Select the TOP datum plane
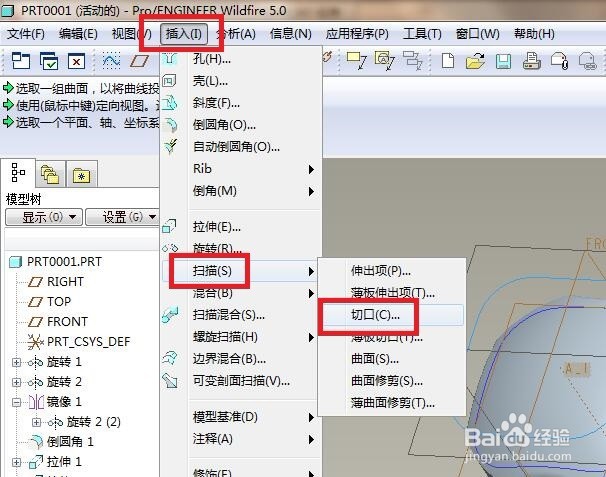 pos(49,302)
